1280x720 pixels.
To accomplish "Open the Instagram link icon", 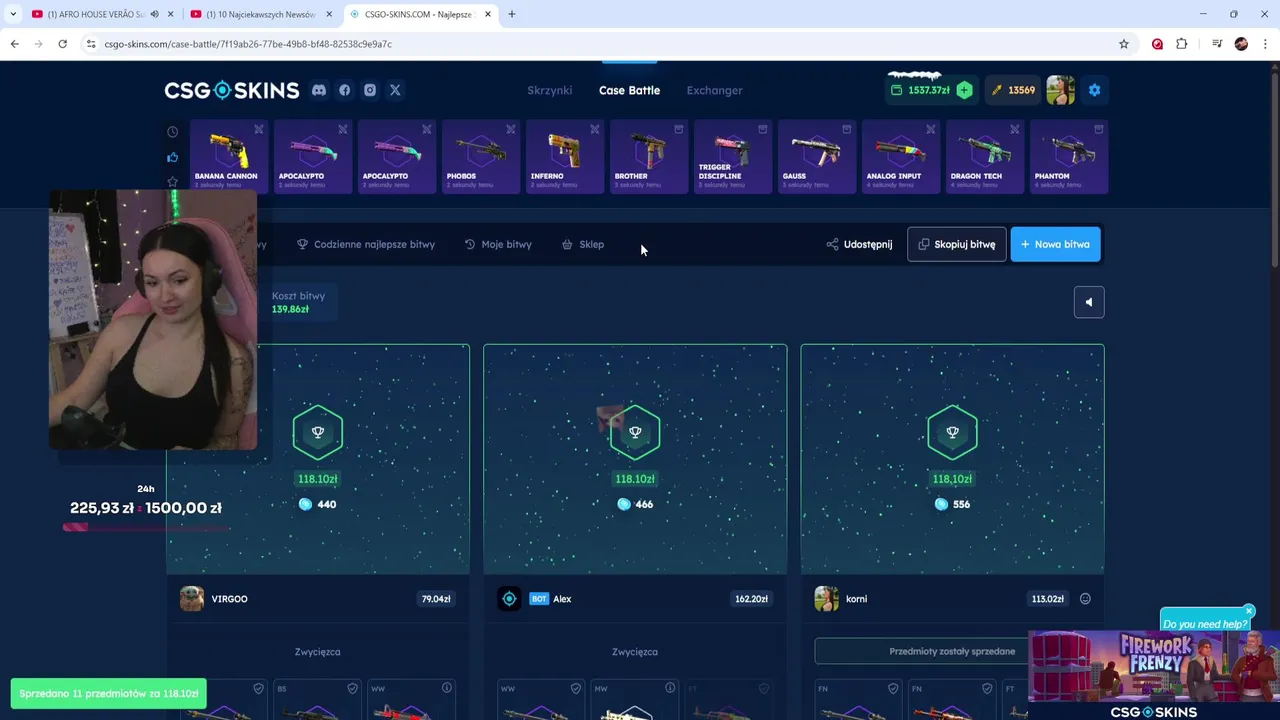I will click(370, 90).
